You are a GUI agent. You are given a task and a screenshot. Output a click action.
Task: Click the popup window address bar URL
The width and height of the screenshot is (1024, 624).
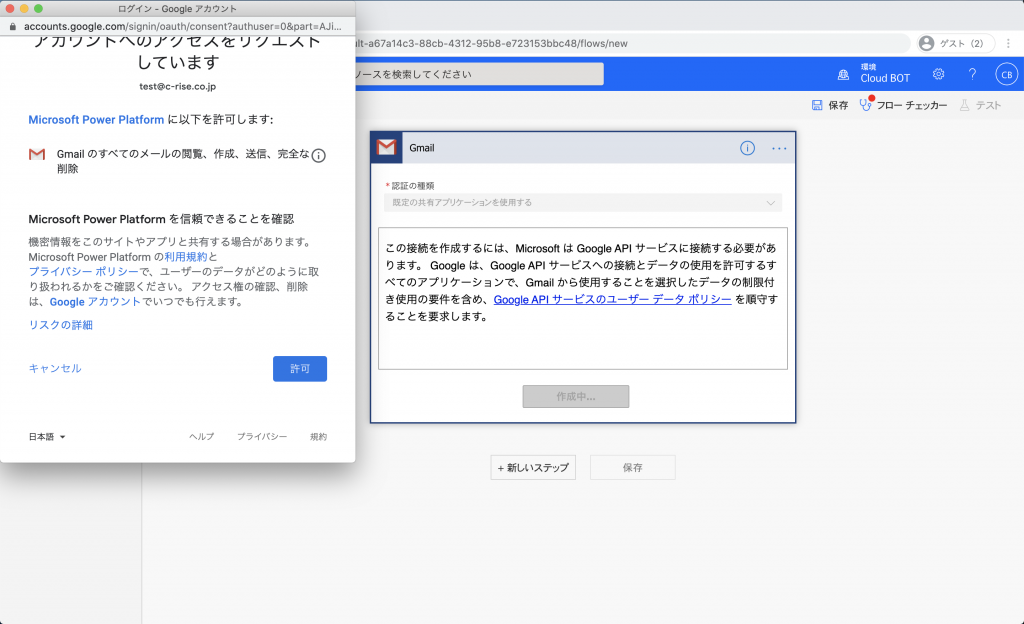[x=183, y=26]
